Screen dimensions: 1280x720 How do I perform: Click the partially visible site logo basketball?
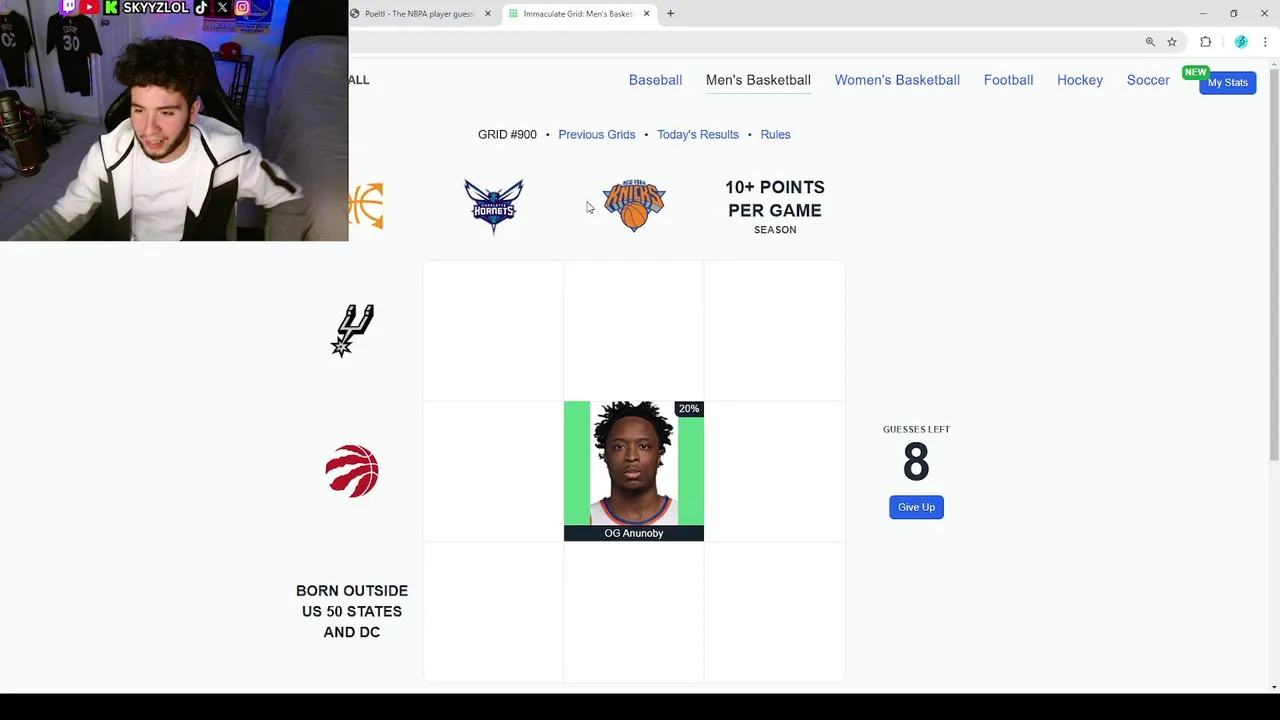pyautogui.click(x=366, y=206)
